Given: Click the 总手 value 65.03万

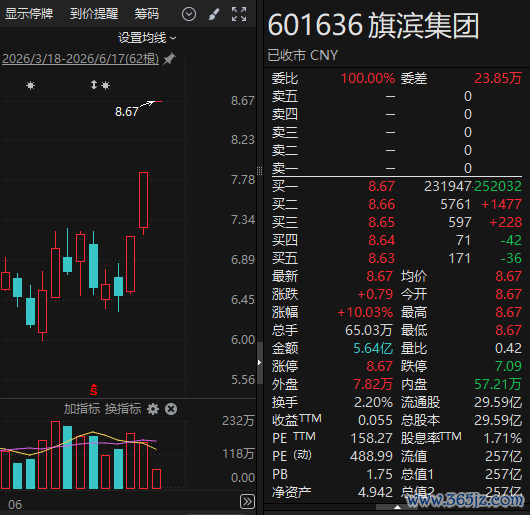Looking at the screenshot, I should point(369,330).
